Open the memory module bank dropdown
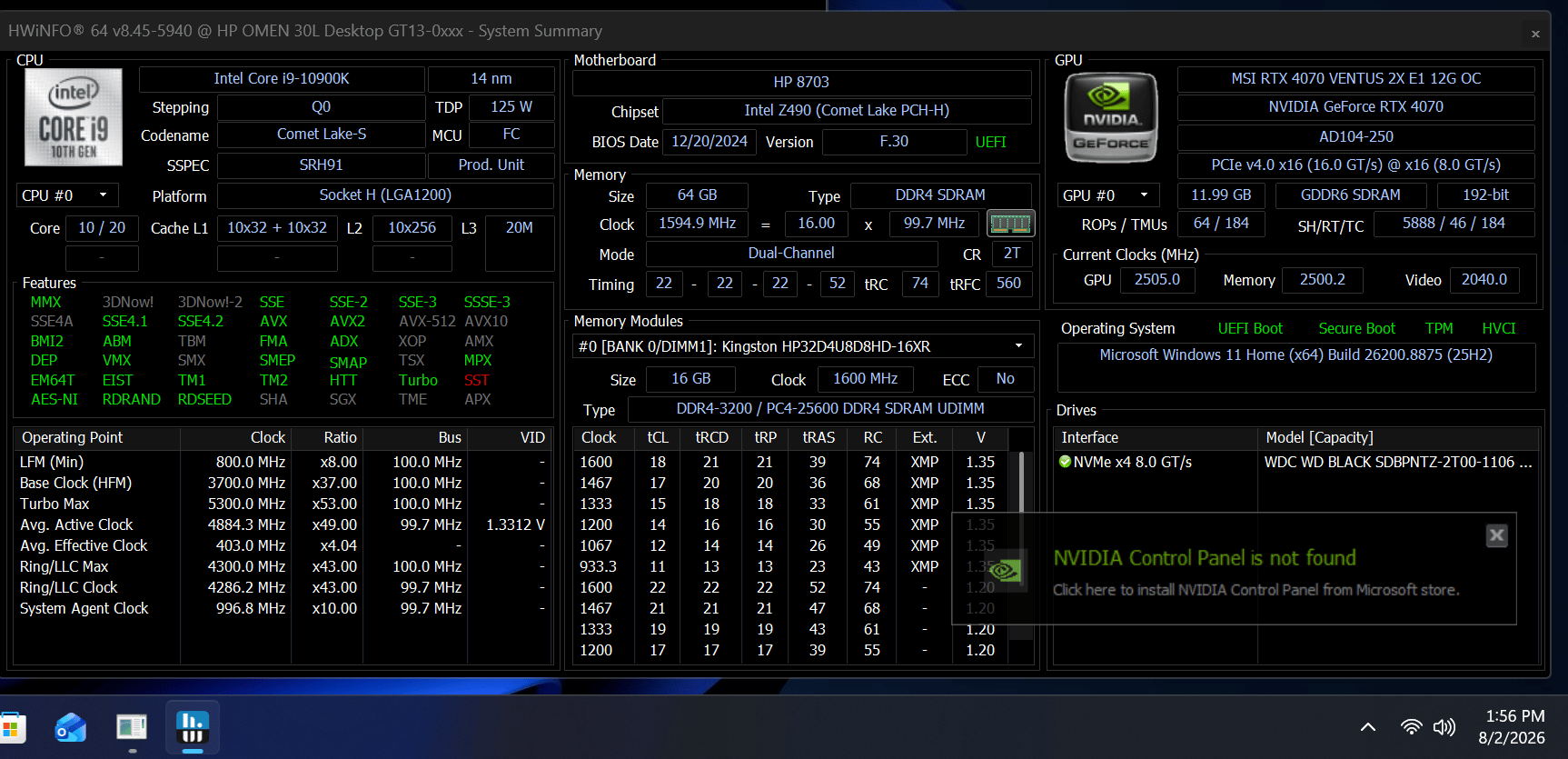The image size is (1568, 759). [x=804, y=346]
